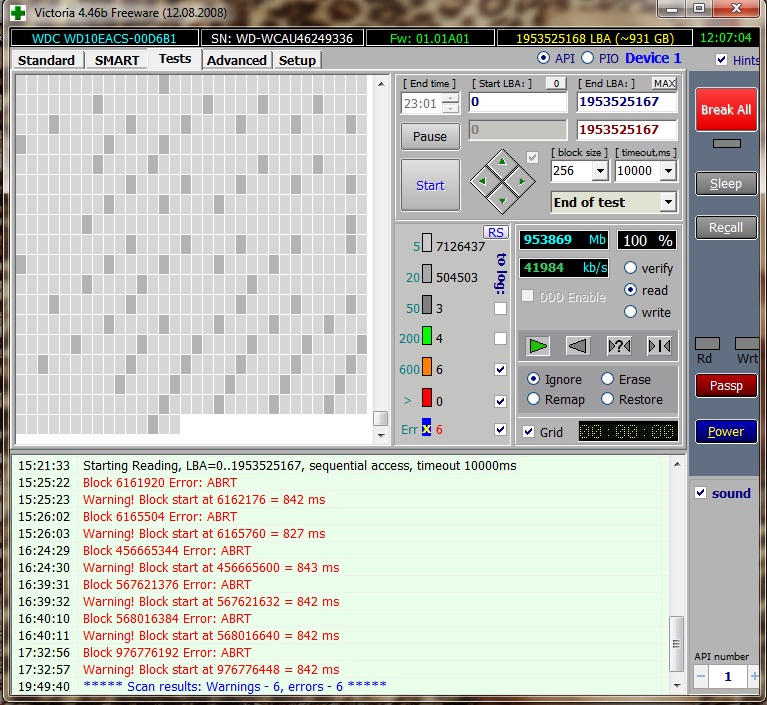This screenshot has width=767, height=705.
Task: Click the jump to end marker button
Action: tap(659, 346)
